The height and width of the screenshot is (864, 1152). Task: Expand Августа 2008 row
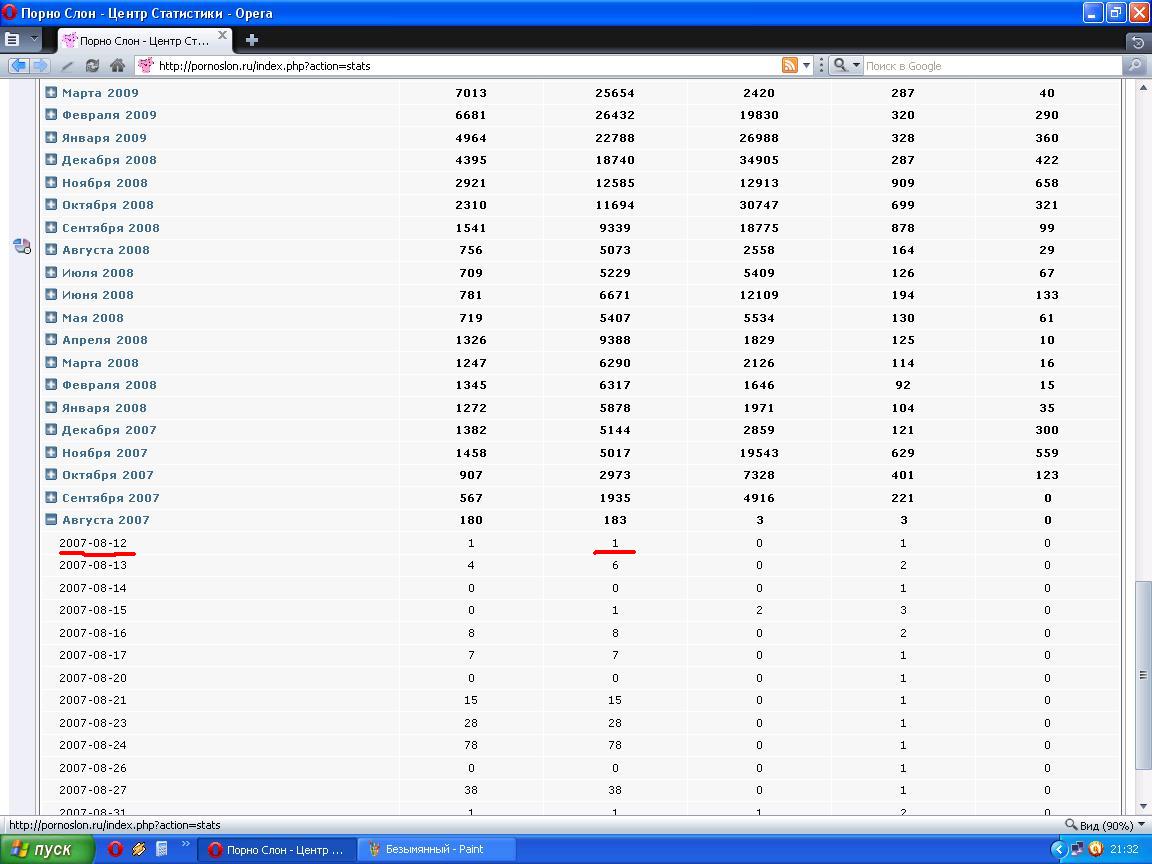click(x=51, y=250)
